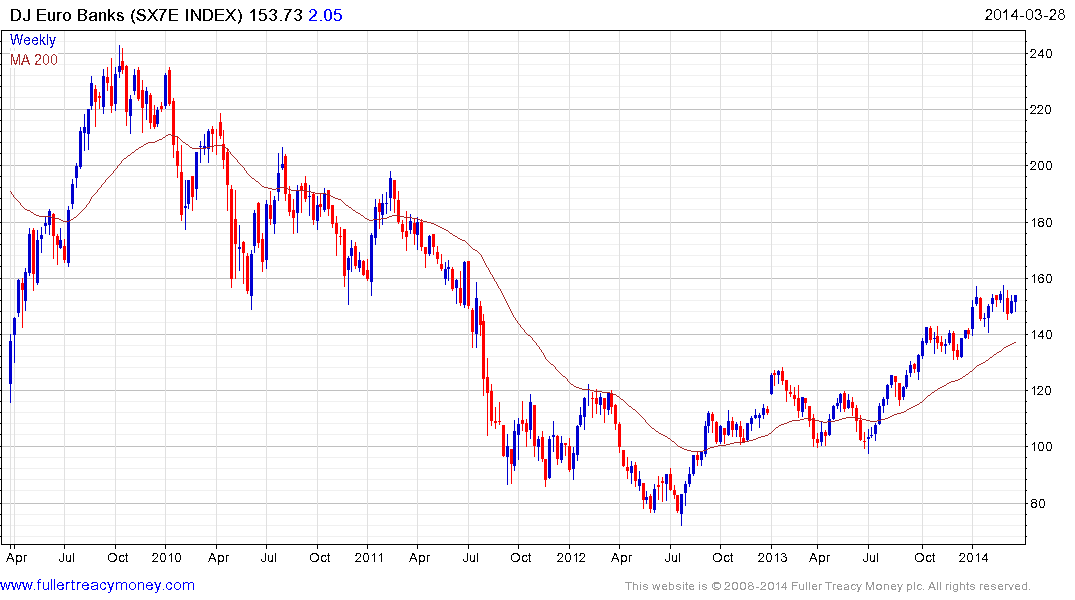Select the 220 price axis label
This screenshot has height=600, width=1075.
pyautogui.click(x=1041, y=110)
